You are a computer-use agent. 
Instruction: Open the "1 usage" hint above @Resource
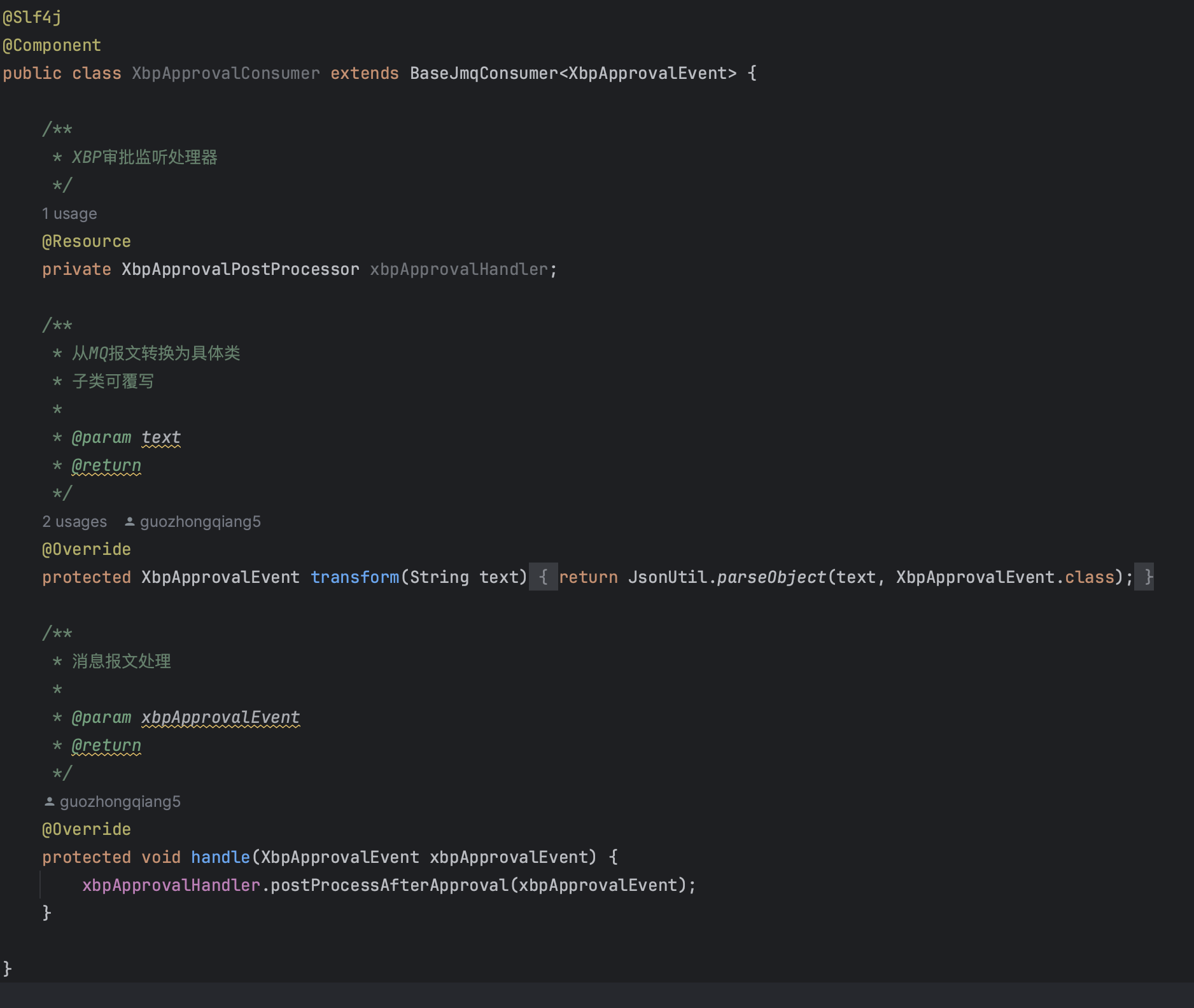[x=69, y=214]
